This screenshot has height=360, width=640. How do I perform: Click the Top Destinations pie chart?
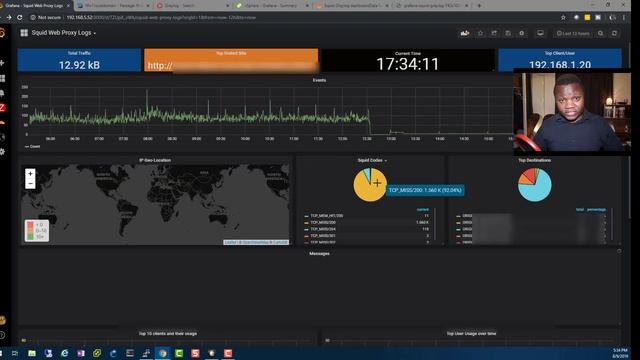click(x=535, y=185)
